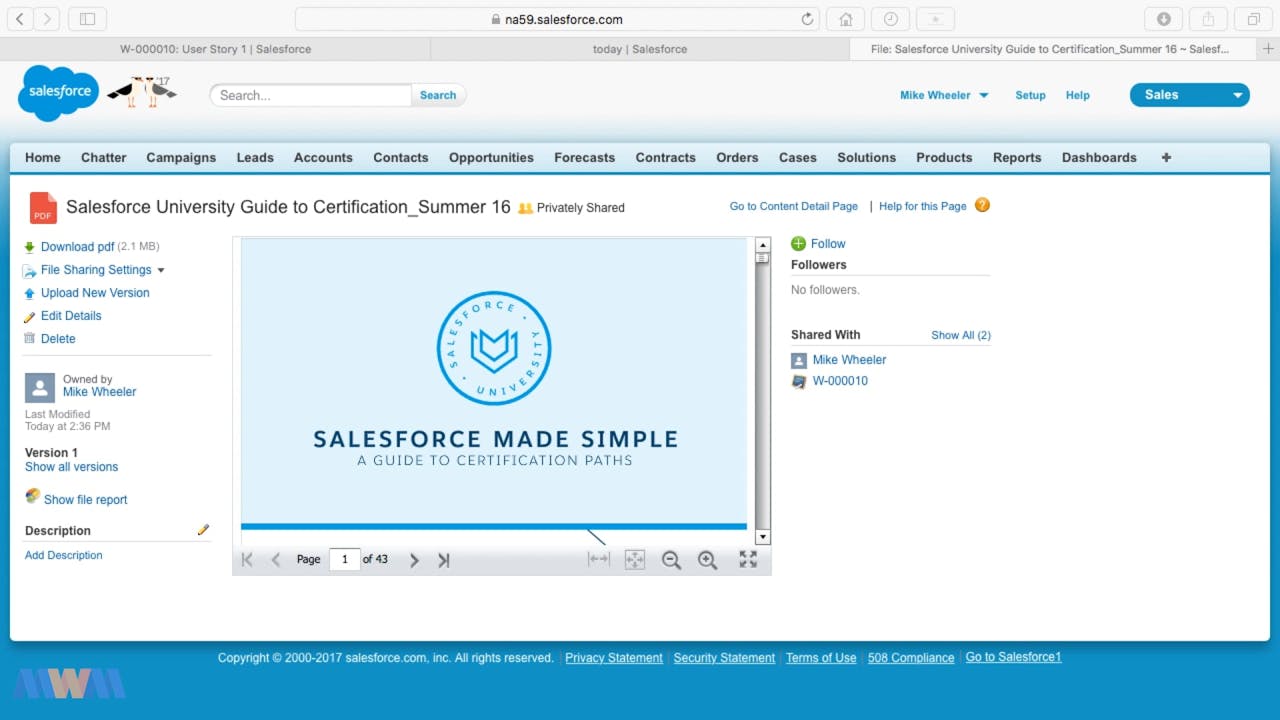The width and height of the screenshot is (1280, 720).
Task: Reload the page in Safari
Action: click(807, 19)
